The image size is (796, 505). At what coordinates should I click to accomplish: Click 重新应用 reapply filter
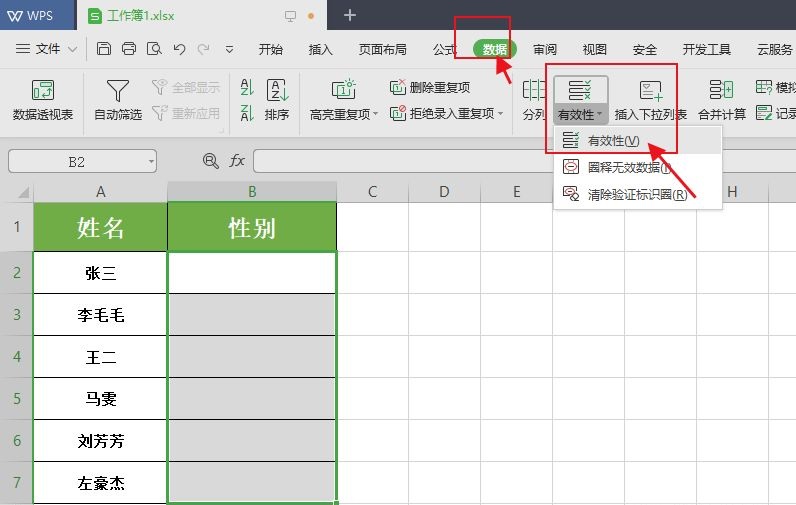click(186, 113)
